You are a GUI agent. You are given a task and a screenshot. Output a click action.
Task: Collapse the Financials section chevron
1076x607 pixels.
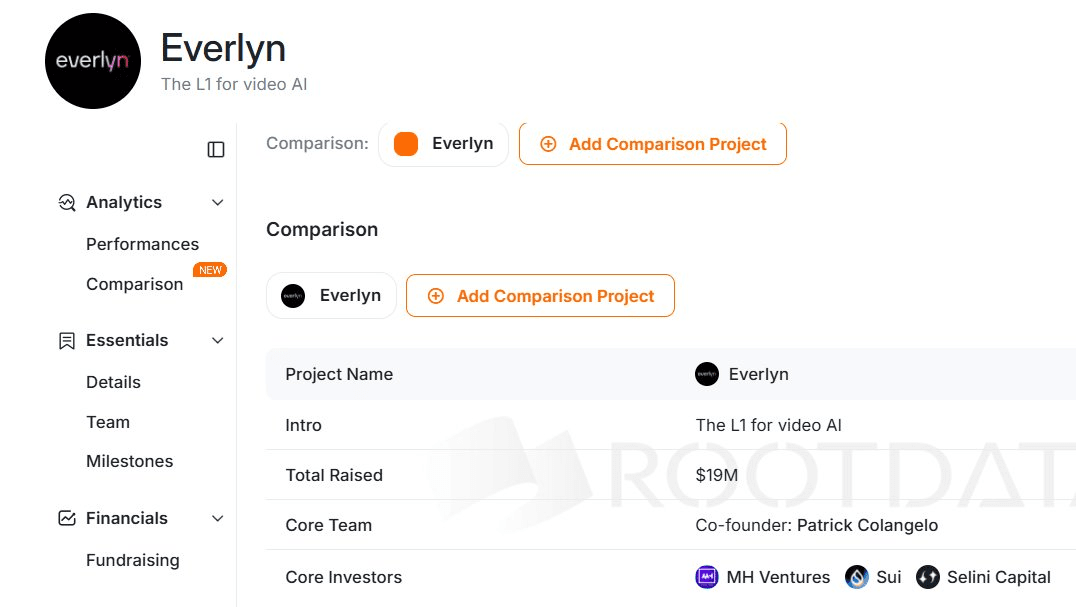point(218,519)
